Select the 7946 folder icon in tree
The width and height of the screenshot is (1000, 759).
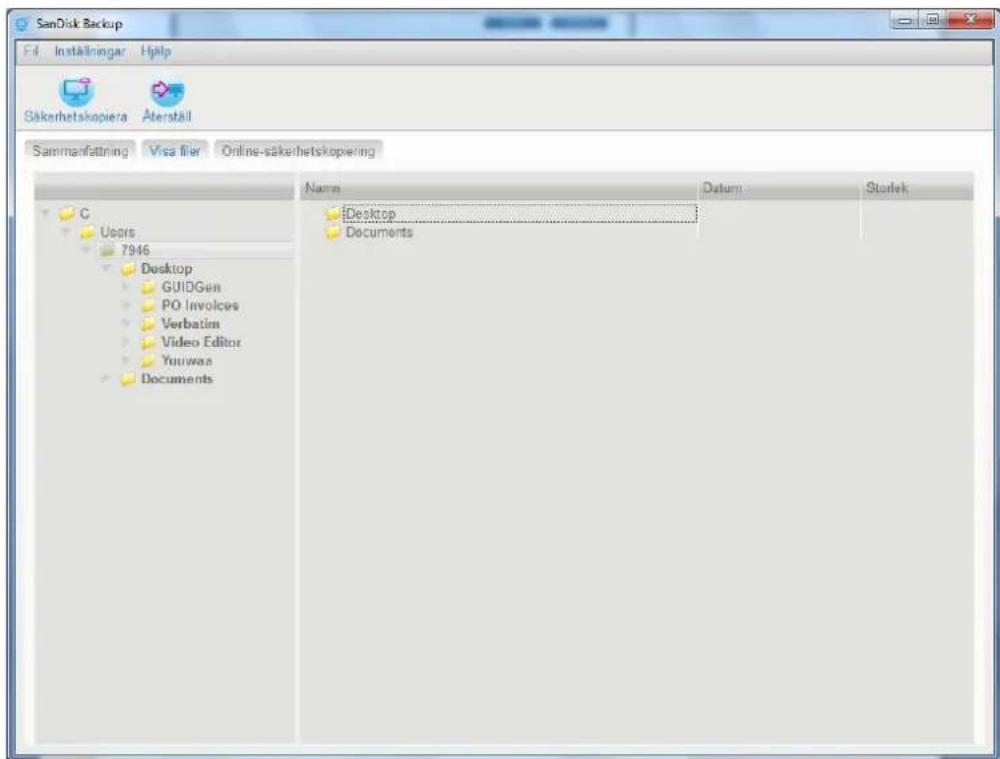tap(107, 249)
